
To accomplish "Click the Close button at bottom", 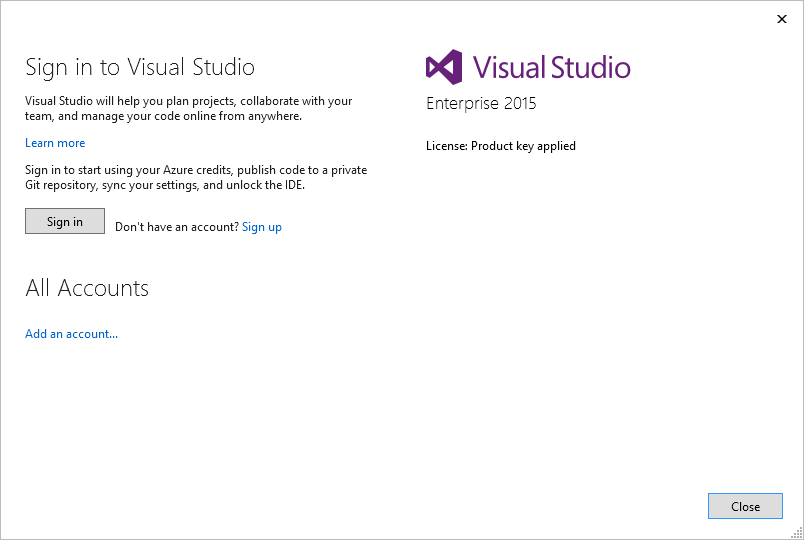I will click(745, 506).
